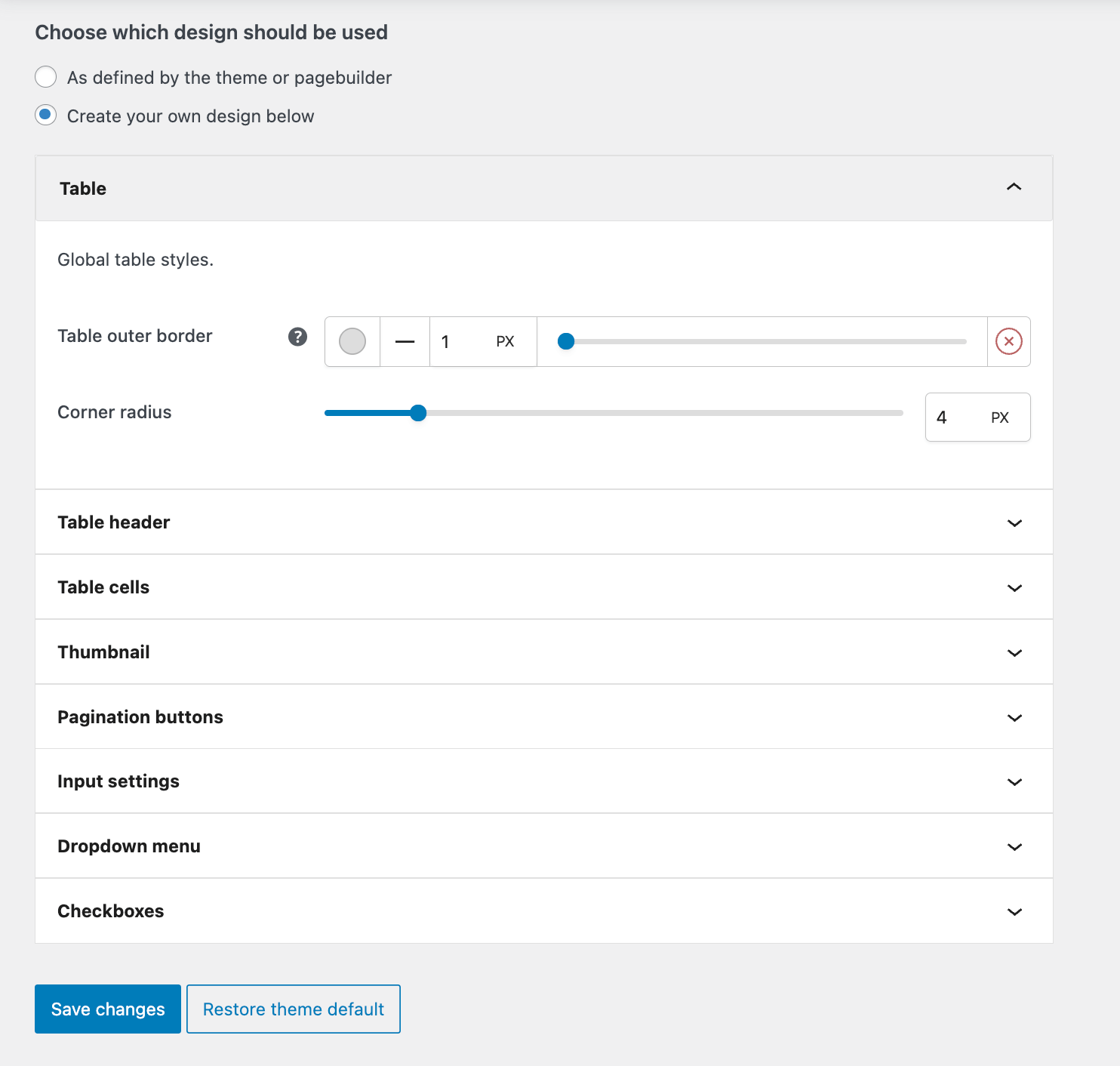Click Restore theme default button
Viewport: 1120px width, 1066px height.
click(294, 1009)
